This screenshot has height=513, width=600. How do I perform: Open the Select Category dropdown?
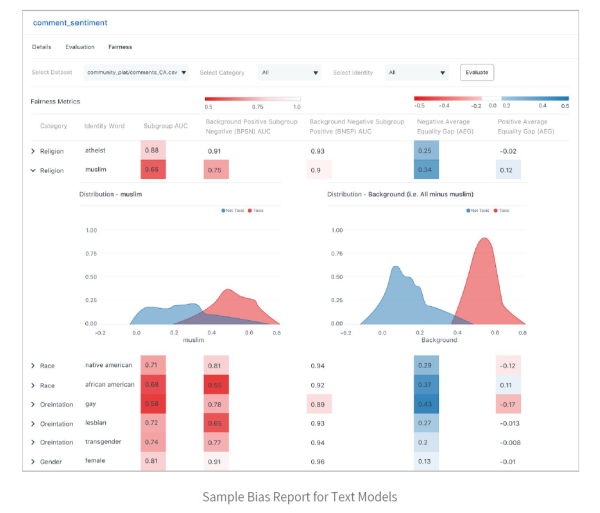(x=288, y=72)
